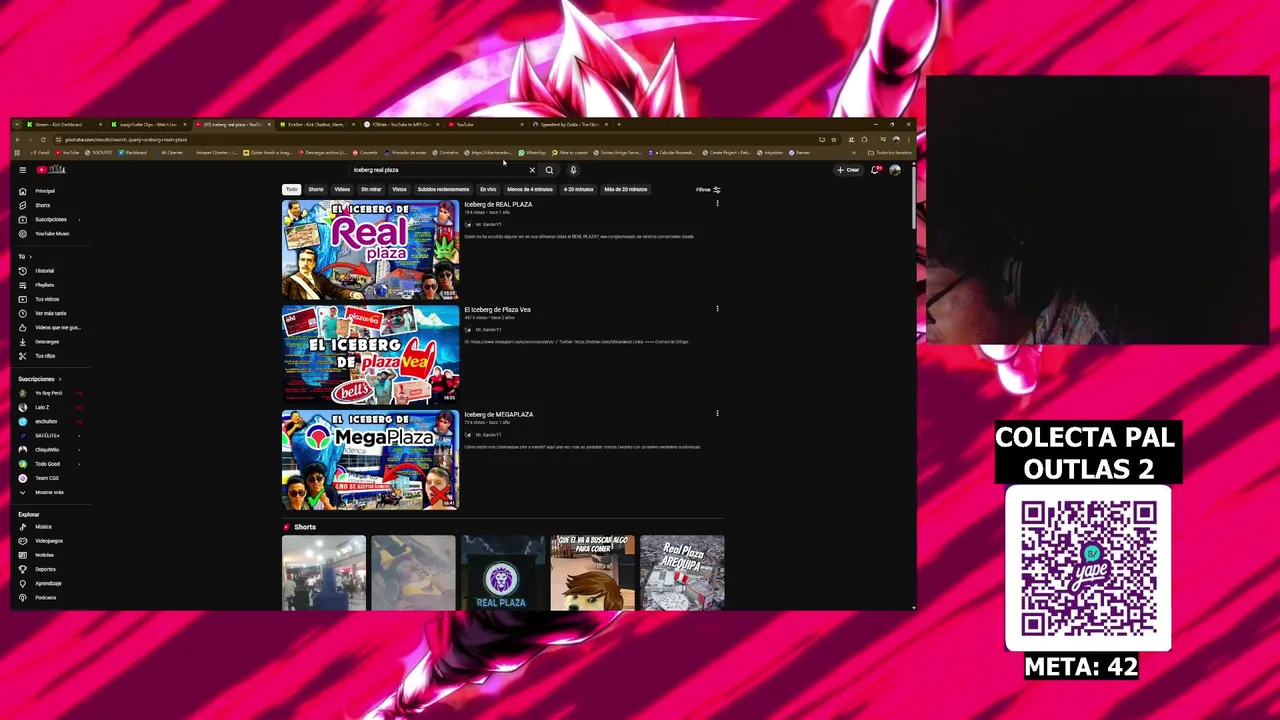The width and height of the screenshot is (1280, 720).
Task: Open options menu for Iceberg de MEGAPLAZA
Action: (717, 413)
